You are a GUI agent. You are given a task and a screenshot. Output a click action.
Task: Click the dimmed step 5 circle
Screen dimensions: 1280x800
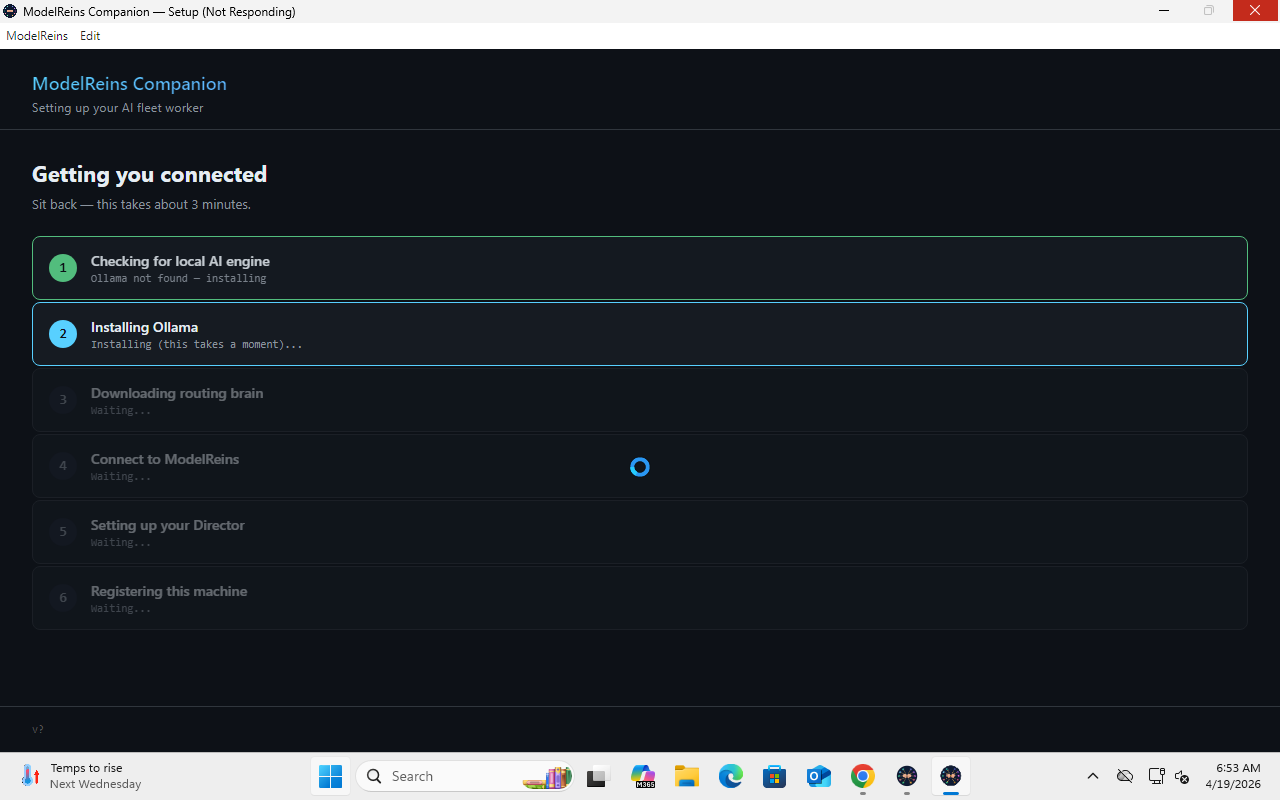63,532
